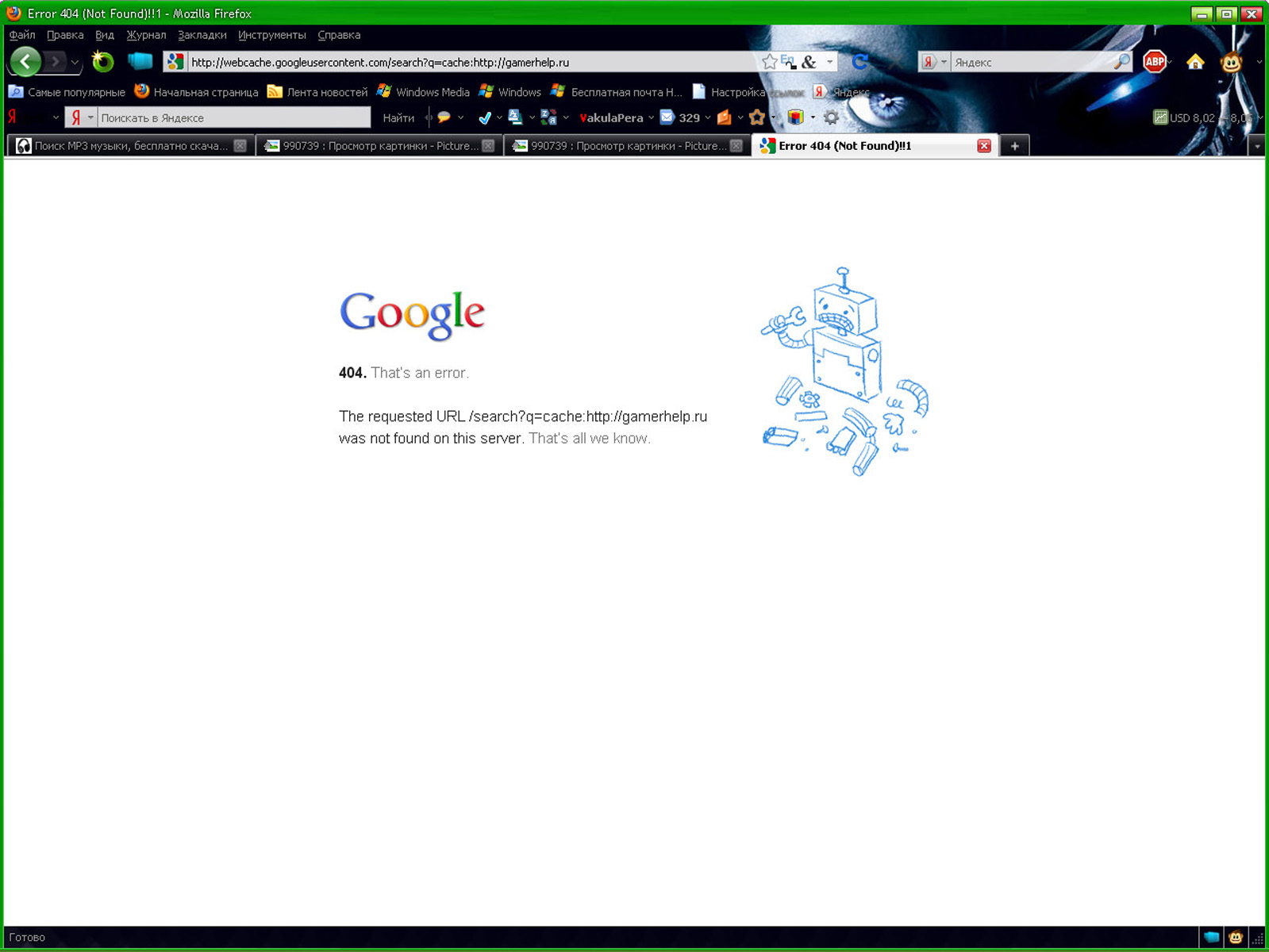The width and height of the screenshot is (1269, 952).
Task: Expand the mail counter dropdown arrow
Action: [708, 117]
